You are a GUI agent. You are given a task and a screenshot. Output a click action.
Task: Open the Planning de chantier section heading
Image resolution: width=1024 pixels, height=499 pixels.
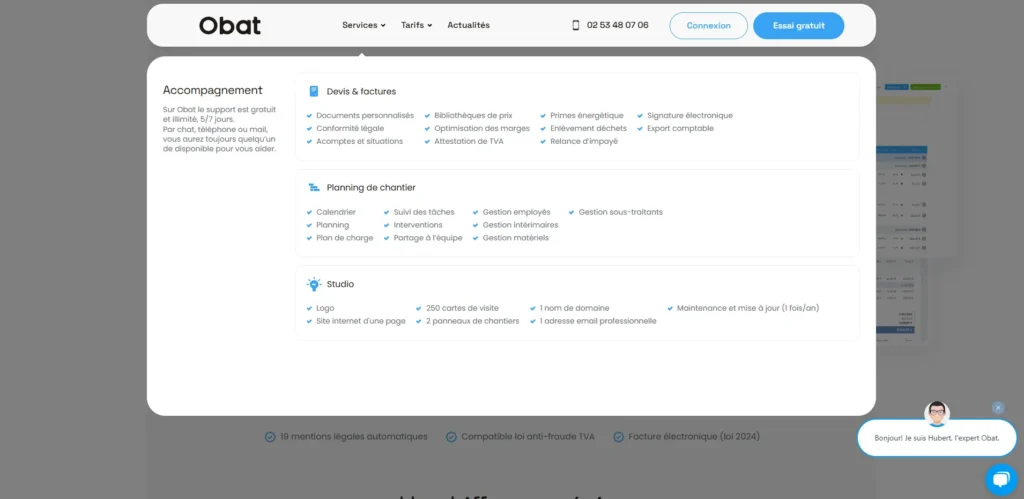coord(371,187)
